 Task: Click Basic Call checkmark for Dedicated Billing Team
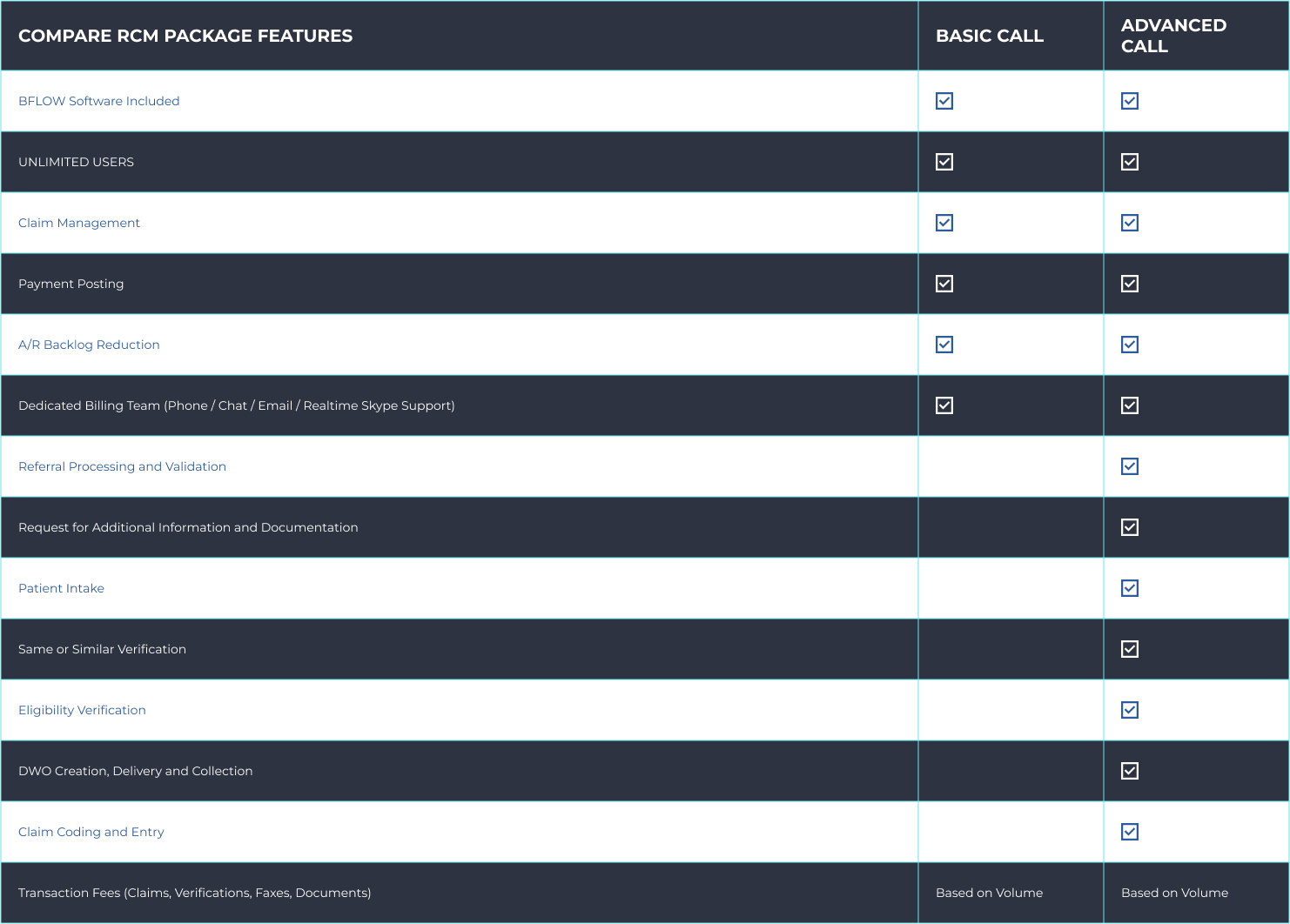pyautogui.click(x=944, y=405)
